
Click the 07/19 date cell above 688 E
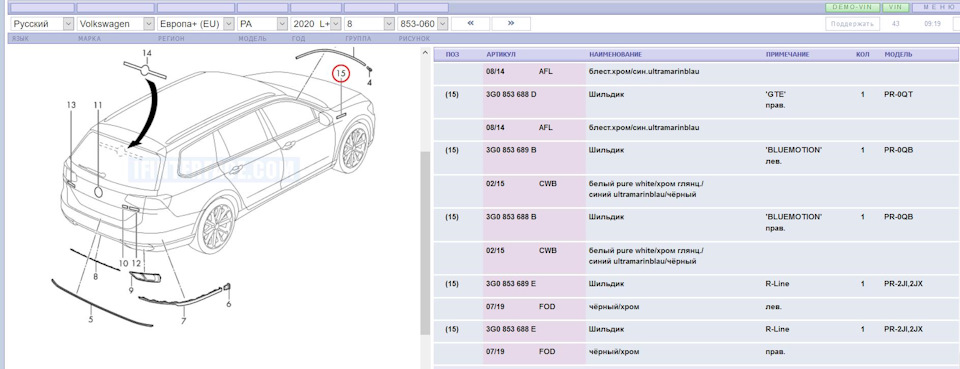[x=495, y=307]
